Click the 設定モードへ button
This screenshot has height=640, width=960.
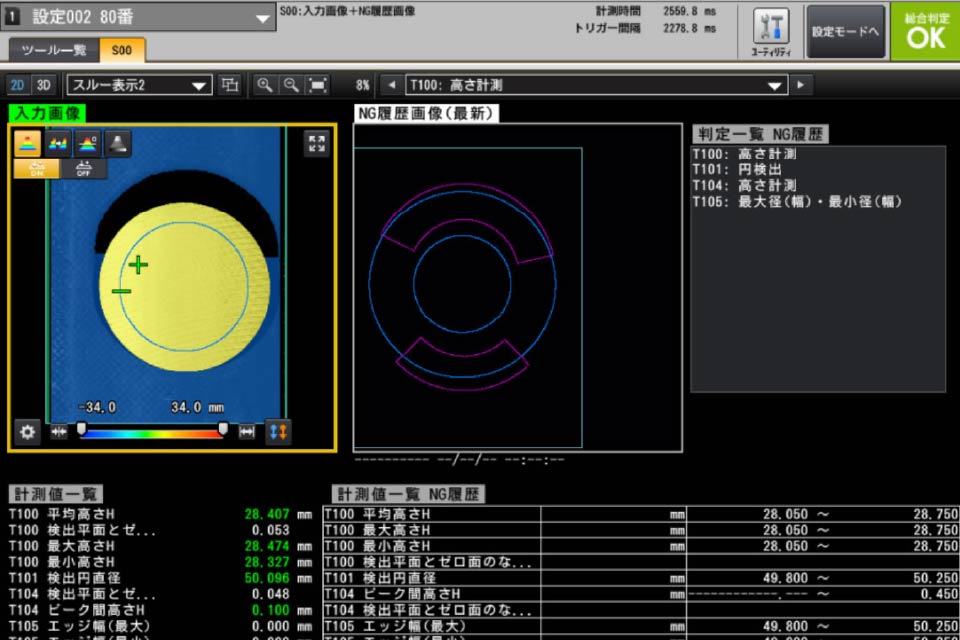845,32
